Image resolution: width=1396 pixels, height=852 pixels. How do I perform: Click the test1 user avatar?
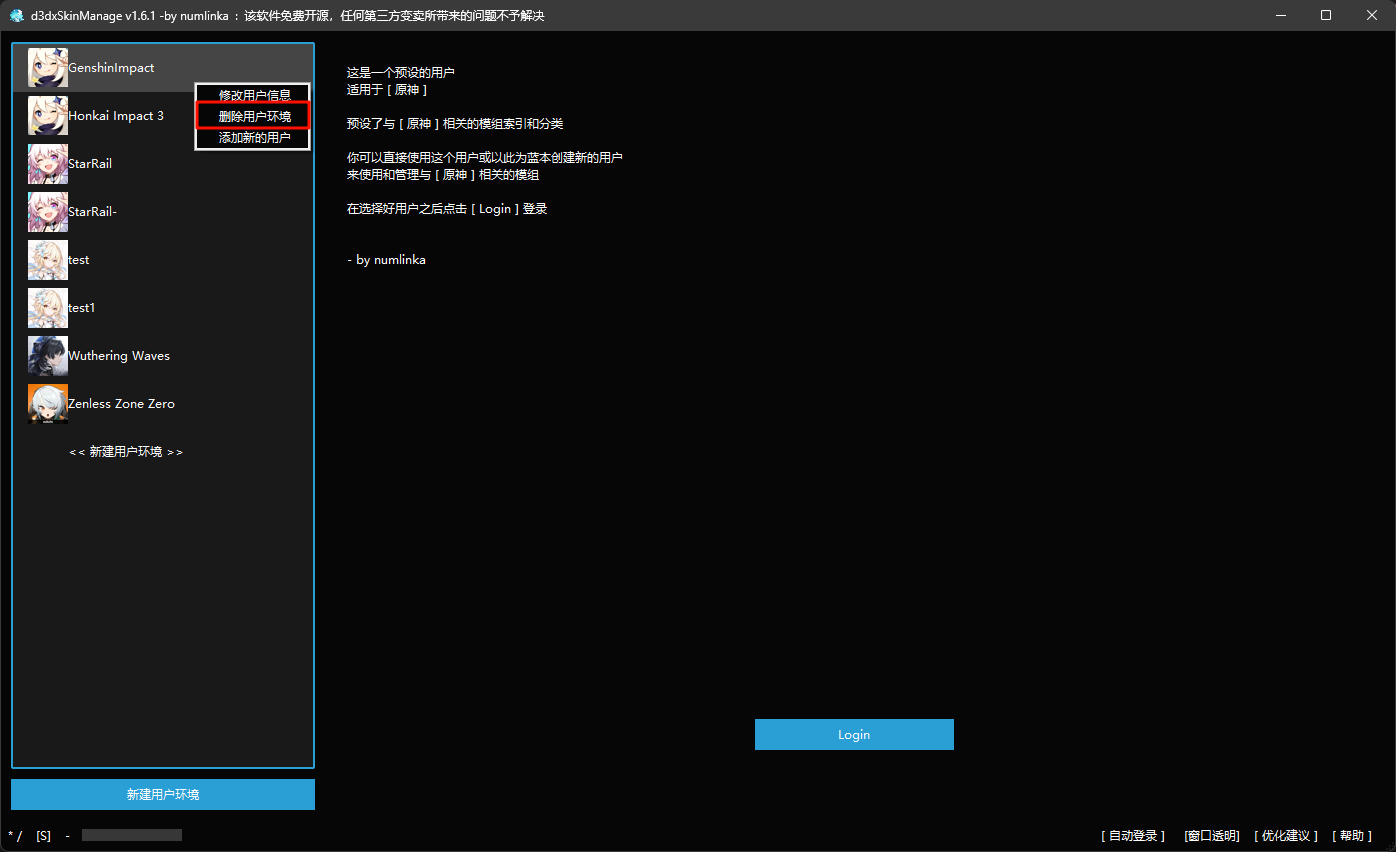(x=48, y=308)
